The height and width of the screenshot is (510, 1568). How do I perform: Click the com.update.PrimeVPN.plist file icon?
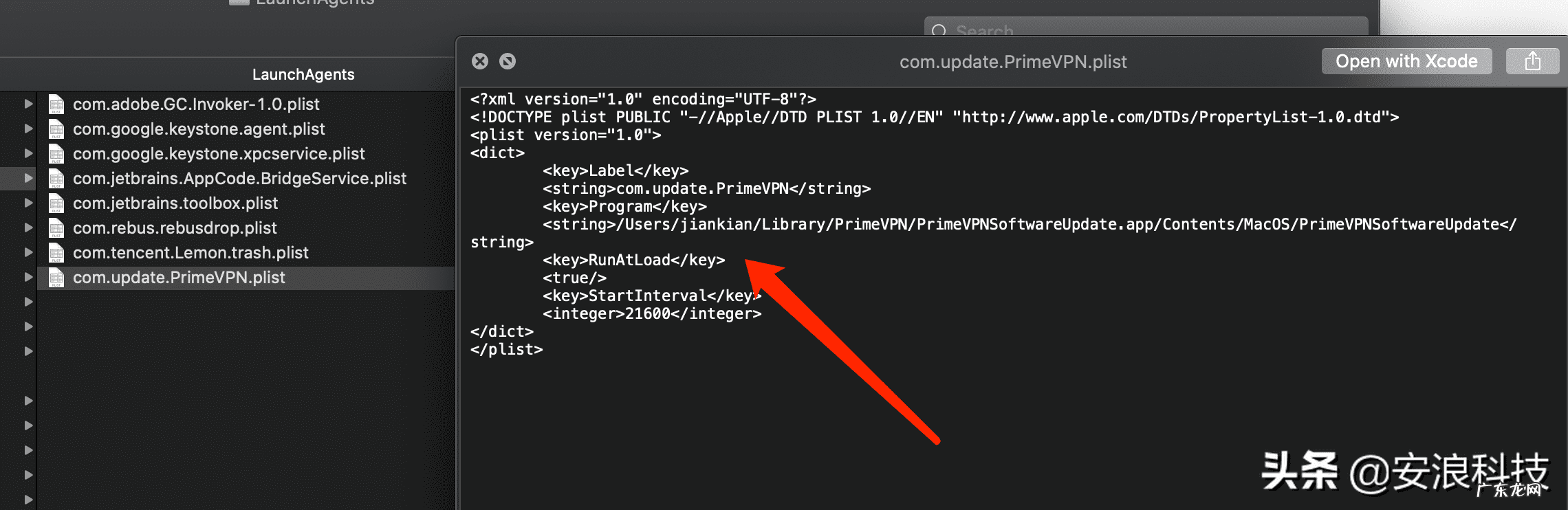pyautogui.click(x=56, y=278)
